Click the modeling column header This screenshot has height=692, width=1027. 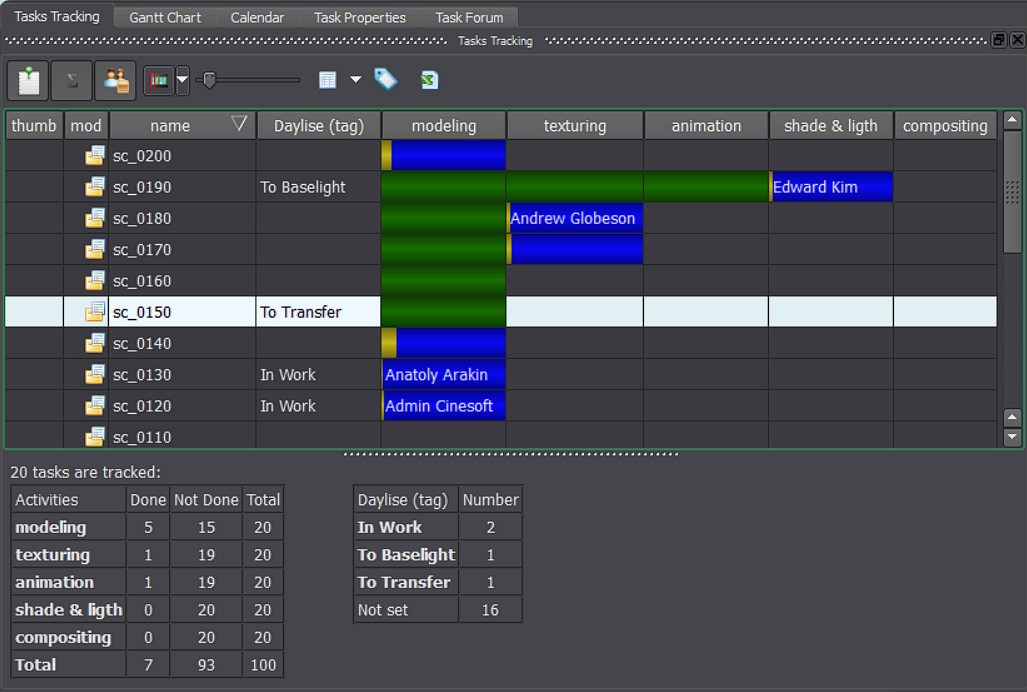[443, 126]
